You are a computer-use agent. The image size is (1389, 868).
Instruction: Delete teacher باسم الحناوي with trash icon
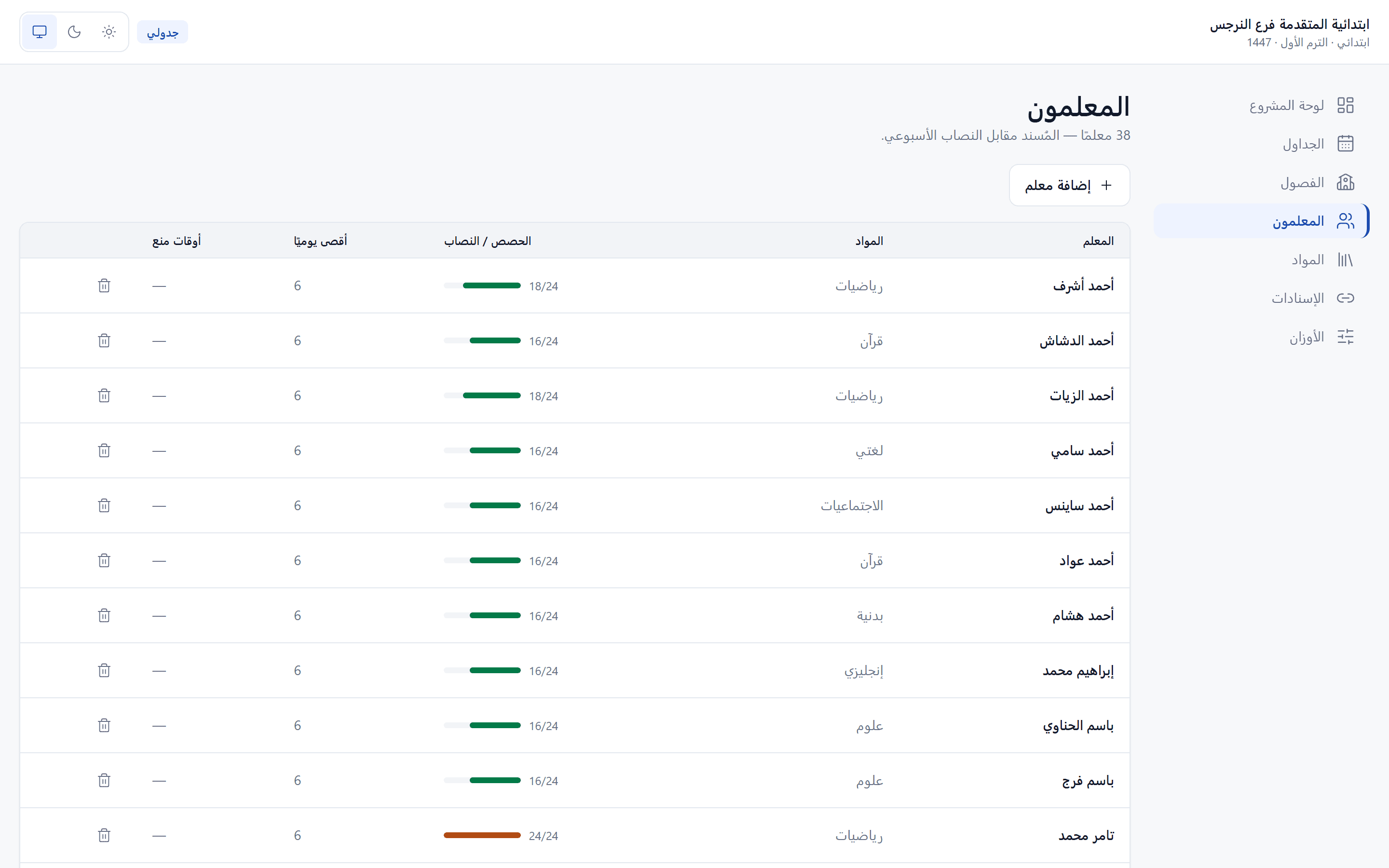click(104, 725)
